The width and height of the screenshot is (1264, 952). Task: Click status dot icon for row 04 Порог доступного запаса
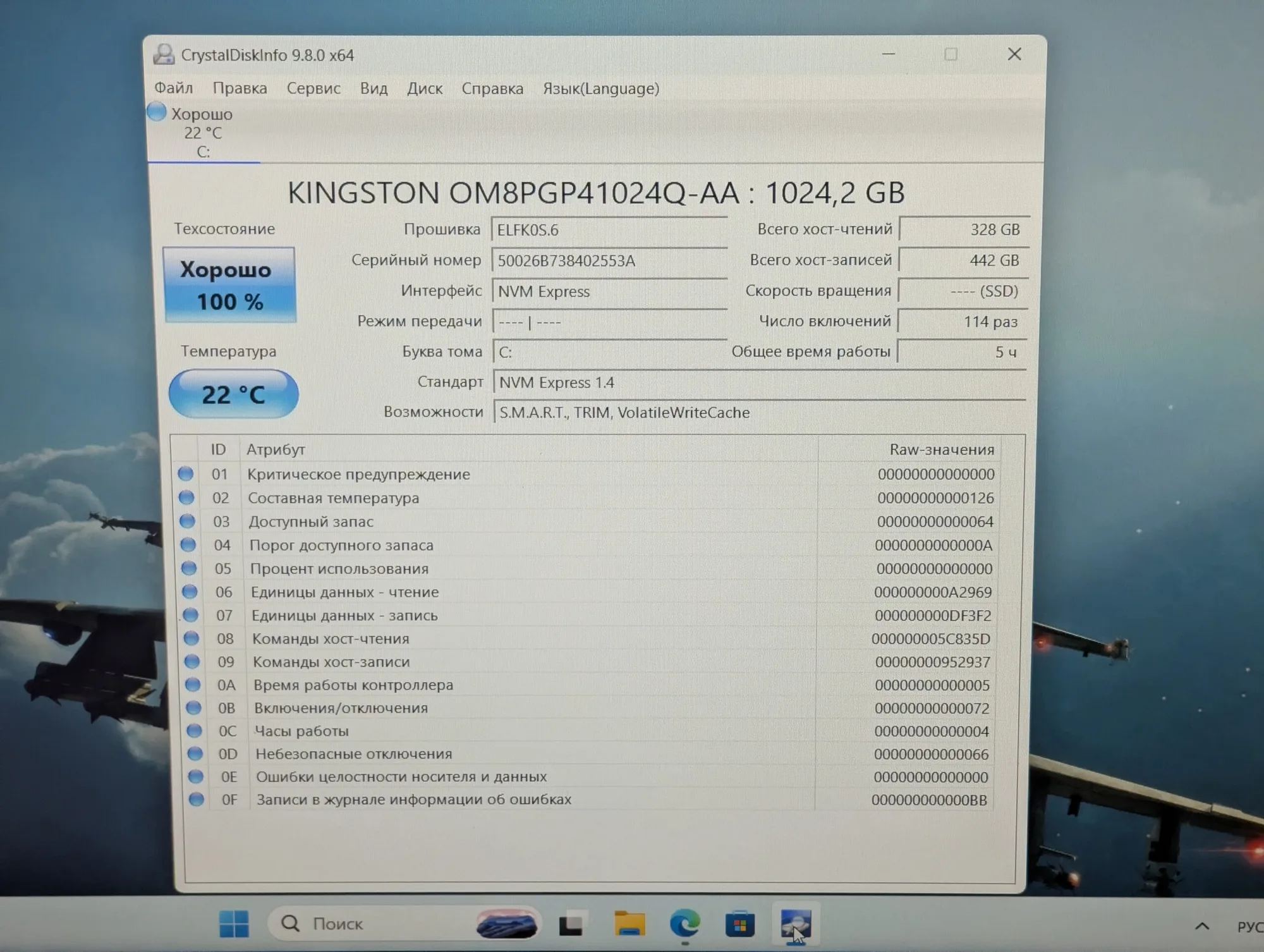(x=188, y=544)
